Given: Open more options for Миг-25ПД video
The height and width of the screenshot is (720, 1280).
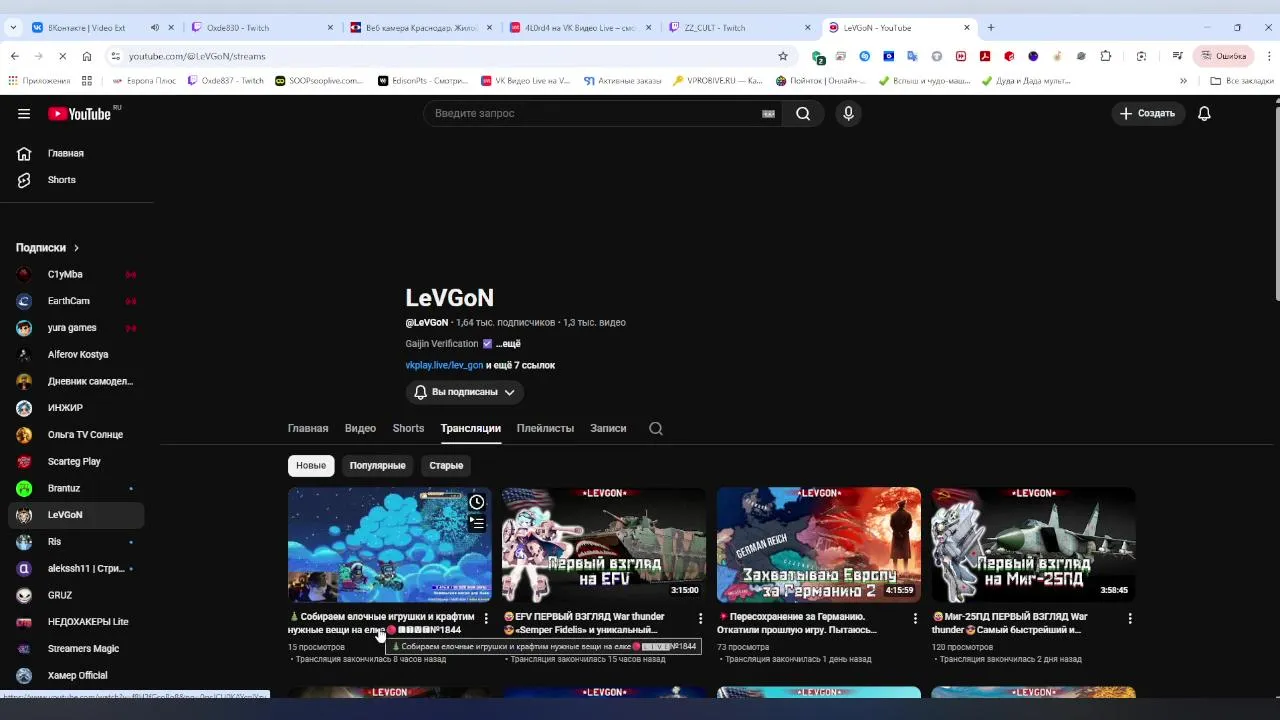Looking at the screenshot, I should (1130, 619).
